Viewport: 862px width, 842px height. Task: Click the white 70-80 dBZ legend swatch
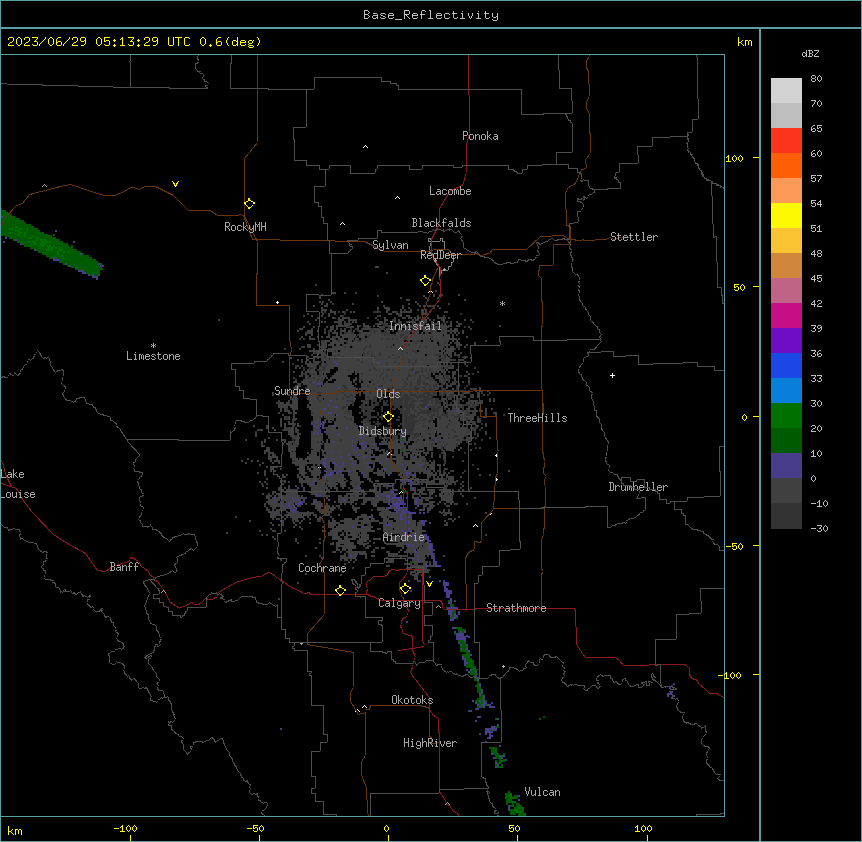pyautogui.click(x=786, y=90)
